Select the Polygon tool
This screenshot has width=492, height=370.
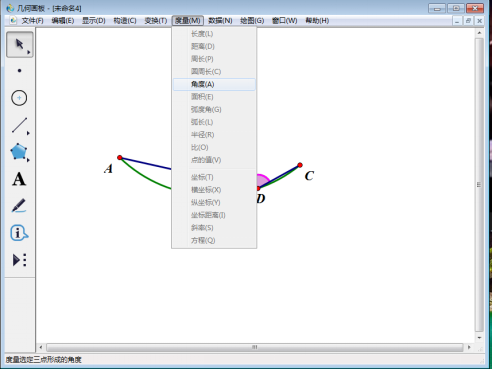point(19,152)
